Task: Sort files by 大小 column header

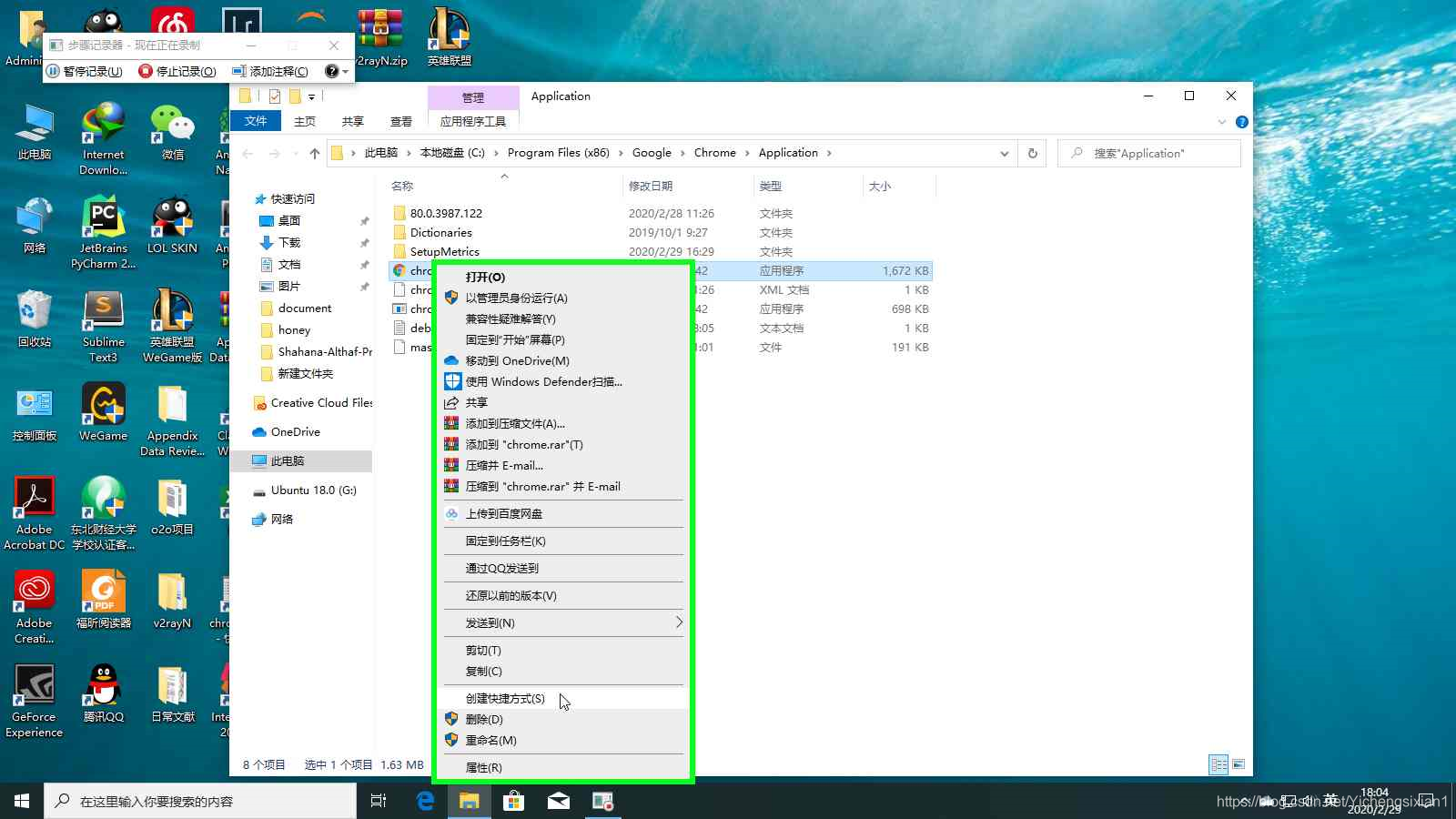Action: click(899, 186)
